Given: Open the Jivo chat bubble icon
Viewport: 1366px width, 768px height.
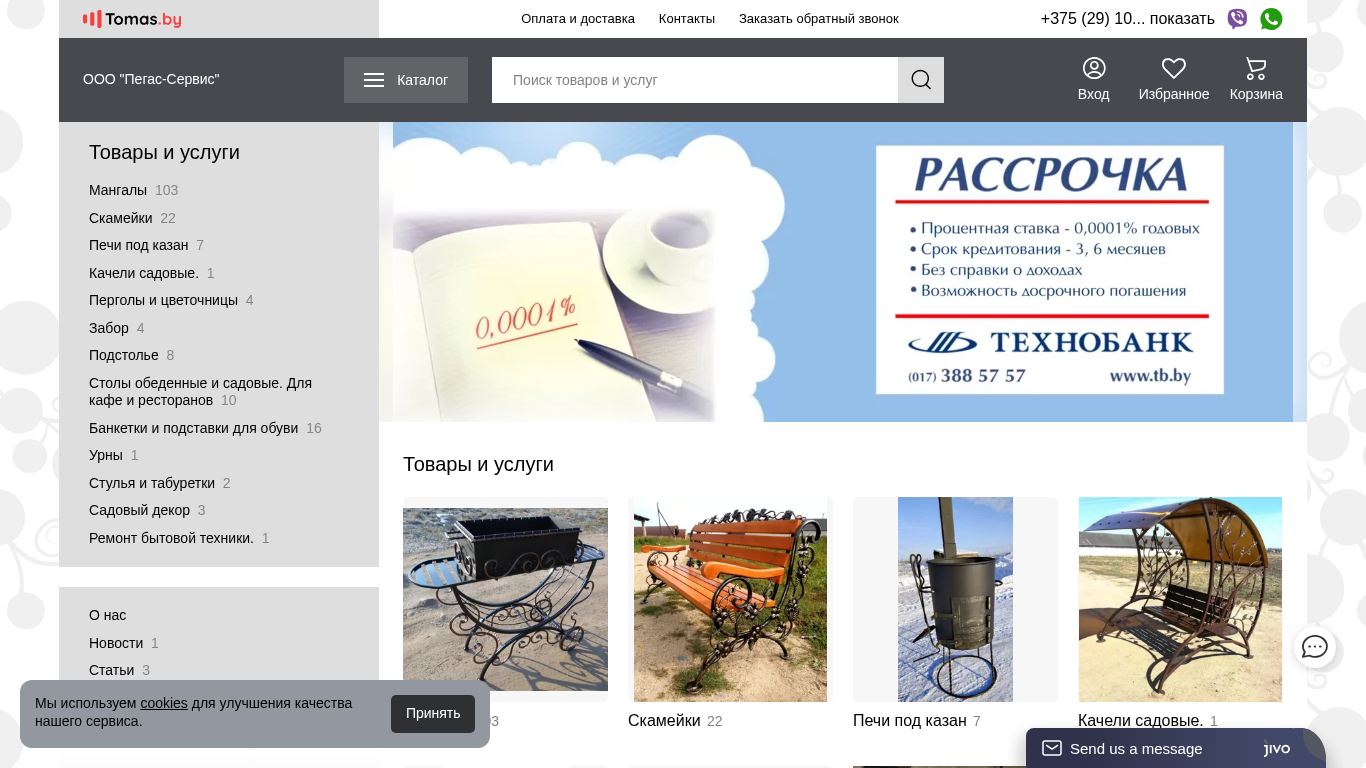Looking at the screenshot, I should click(1314, 647).
